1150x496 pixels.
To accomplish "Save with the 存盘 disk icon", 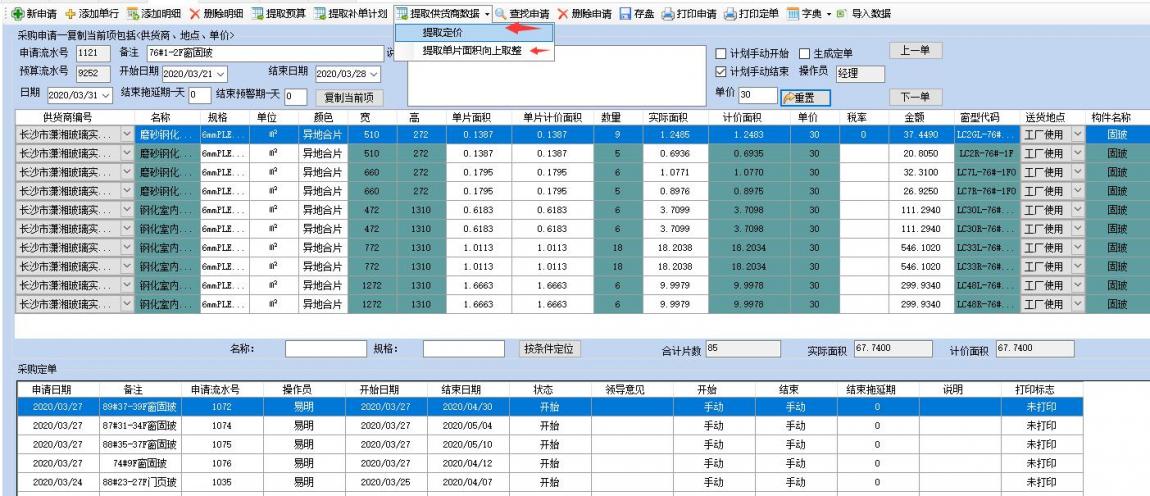I will pos(625,12).
